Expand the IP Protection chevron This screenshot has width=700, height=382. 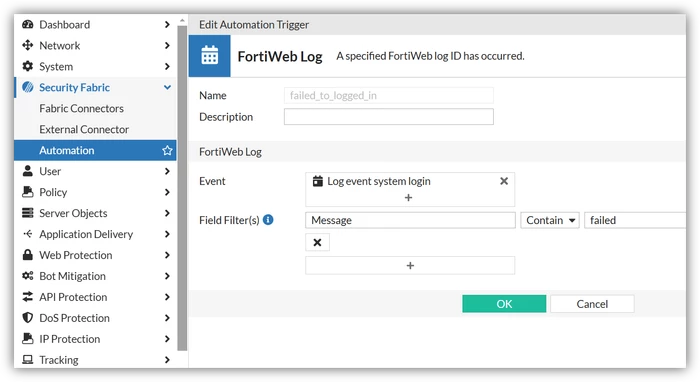[x=167, y=339]
